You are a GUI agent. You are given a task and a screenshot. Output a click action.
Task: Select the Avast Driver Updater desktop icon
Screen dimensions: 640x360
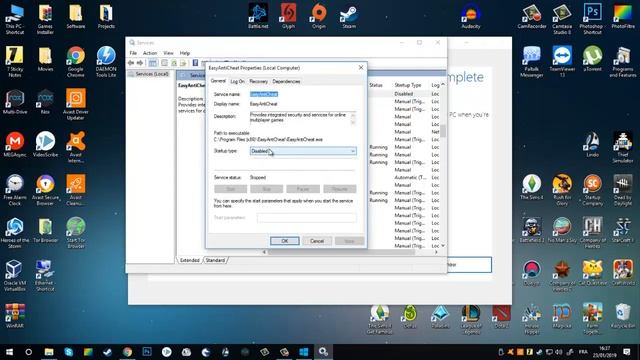76,104
